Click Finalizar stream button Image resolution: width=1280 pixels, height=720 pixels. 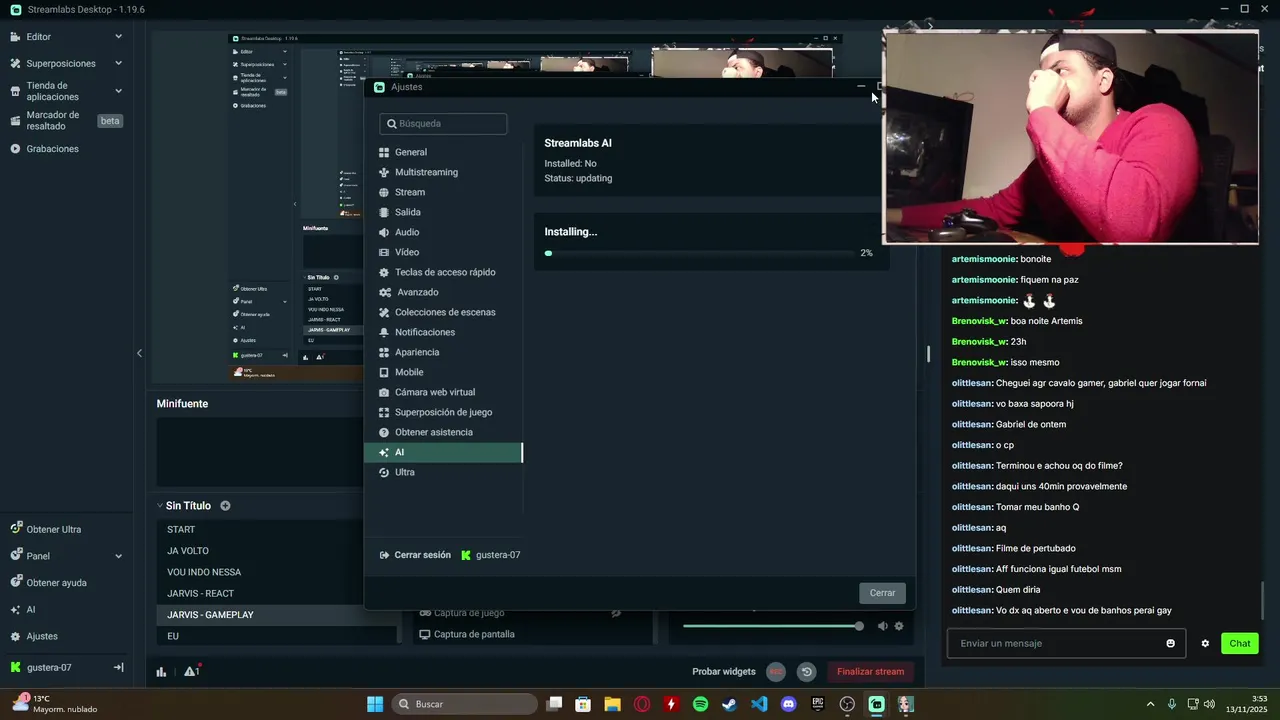(870, 672)
